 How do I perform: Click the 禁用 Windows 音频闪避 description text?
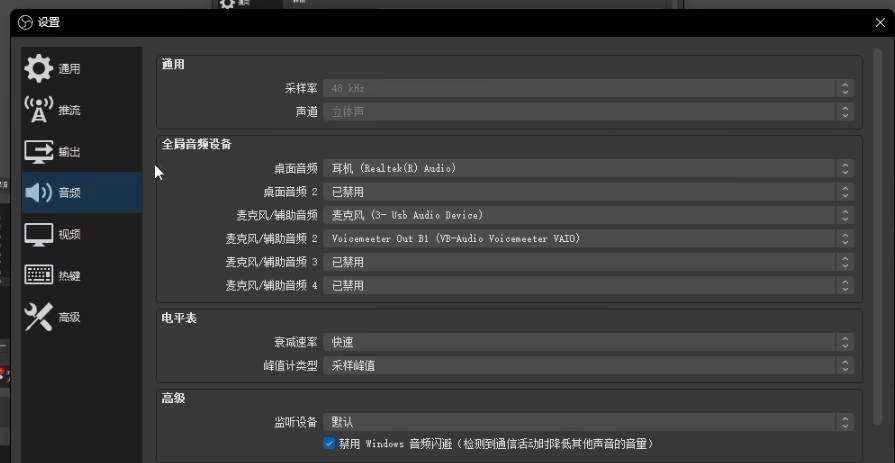pyautogui.click(x=496, y=444)
